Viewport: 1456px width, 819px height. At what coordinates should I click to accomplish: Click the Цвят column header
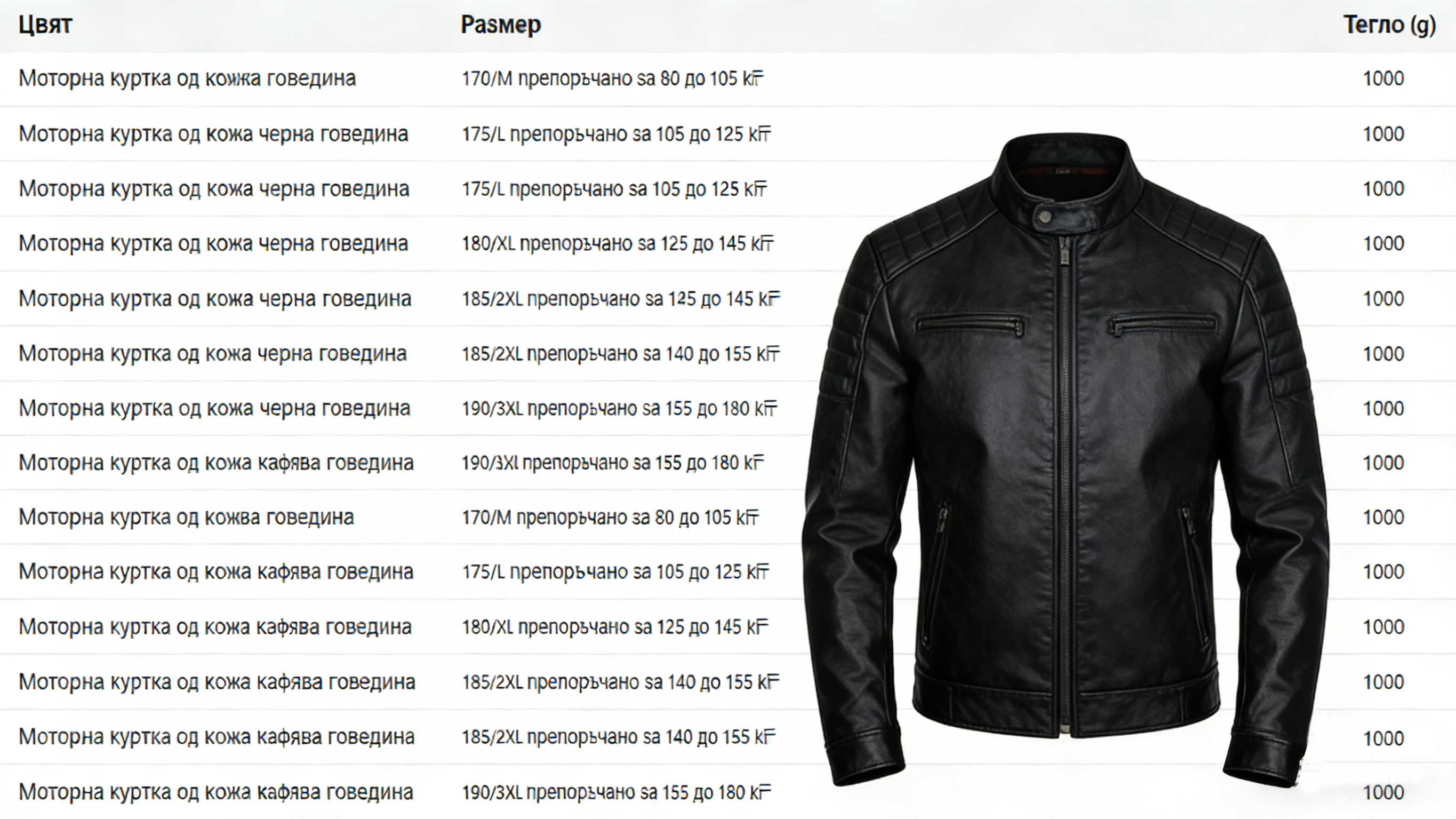click(x=45, y=25)
